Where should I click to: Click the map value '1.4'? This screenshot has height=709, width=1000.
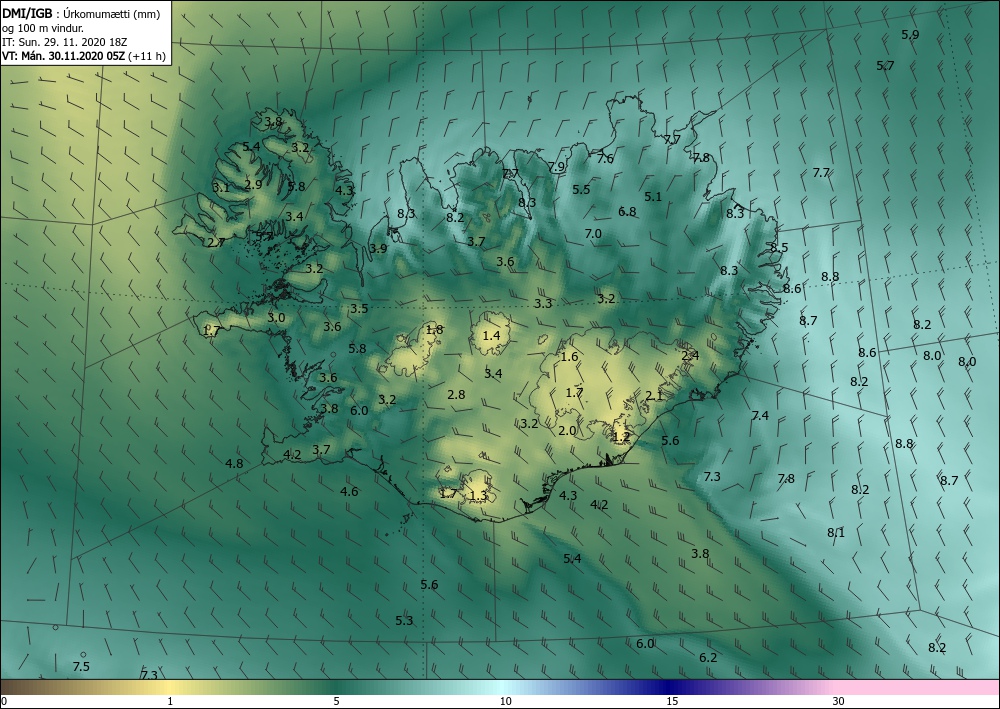(x=491, y=336)
